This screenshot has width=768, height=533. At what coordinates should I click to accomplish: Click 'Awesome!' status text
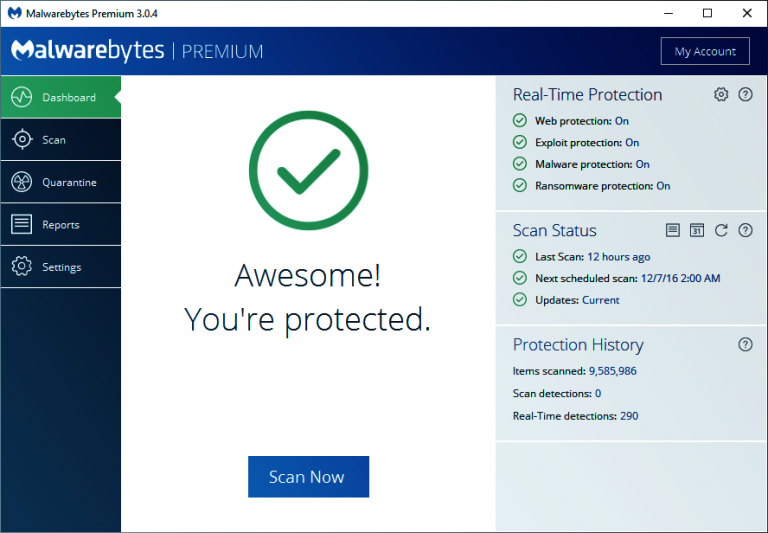(x=308, y=275)
